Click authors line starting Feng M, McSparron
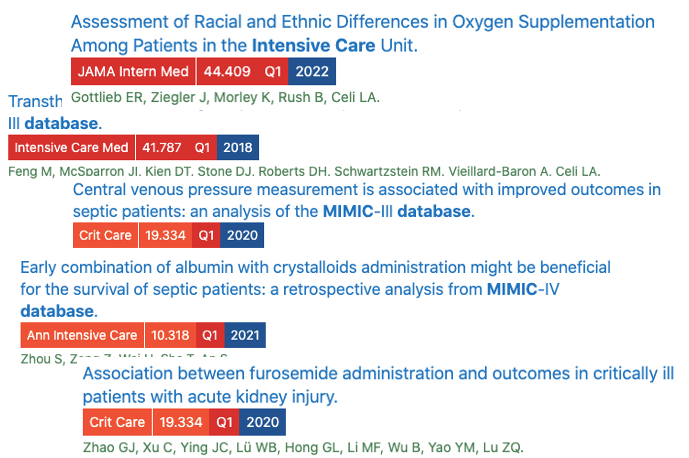Image resolution: width=689 pixels, height=458 pixels. [303, 172]
